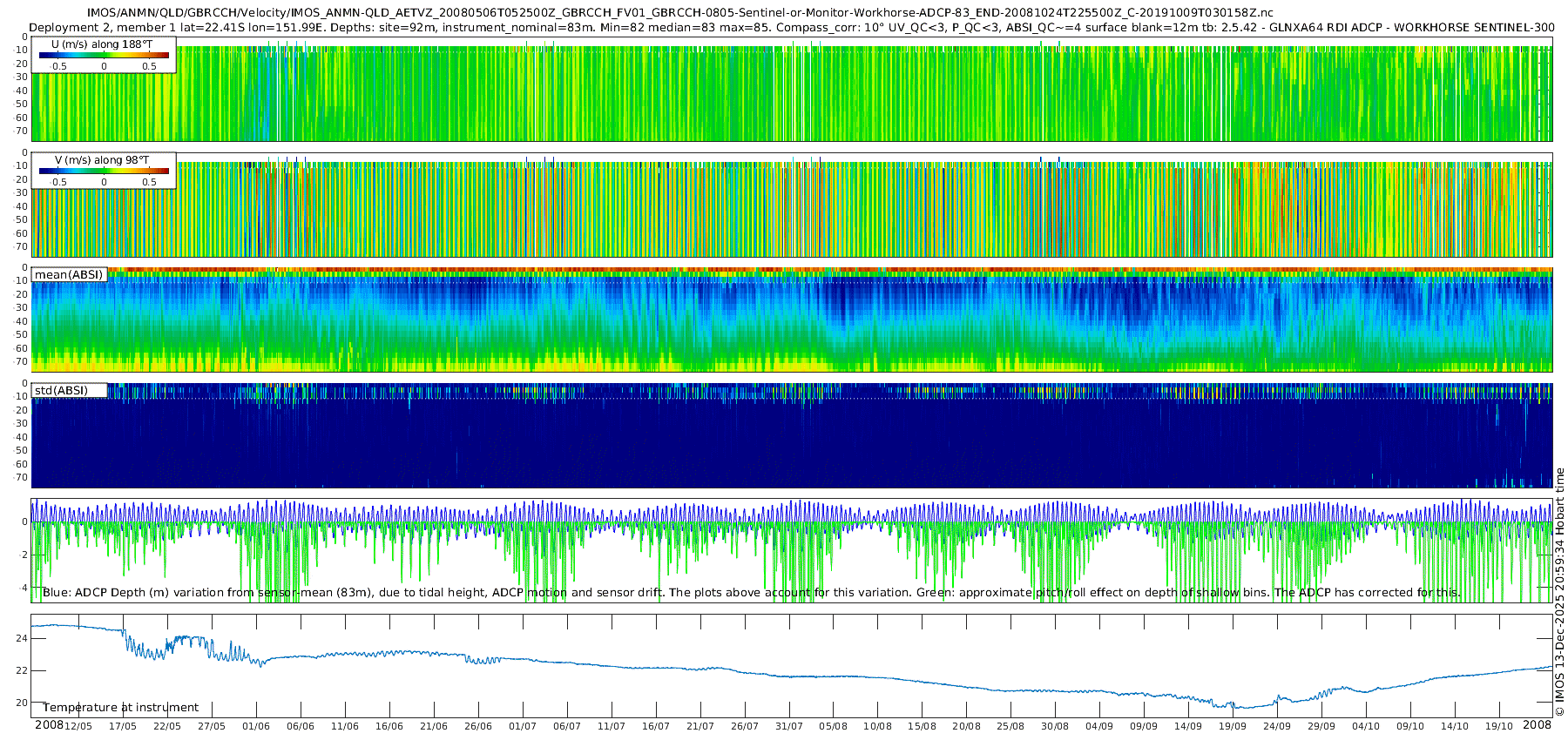Image resolution: width=1568 pixels, height=740 pixels.
Task: Select the 'V (m/s) along 98°T' legend title
Action: (102, 160)
